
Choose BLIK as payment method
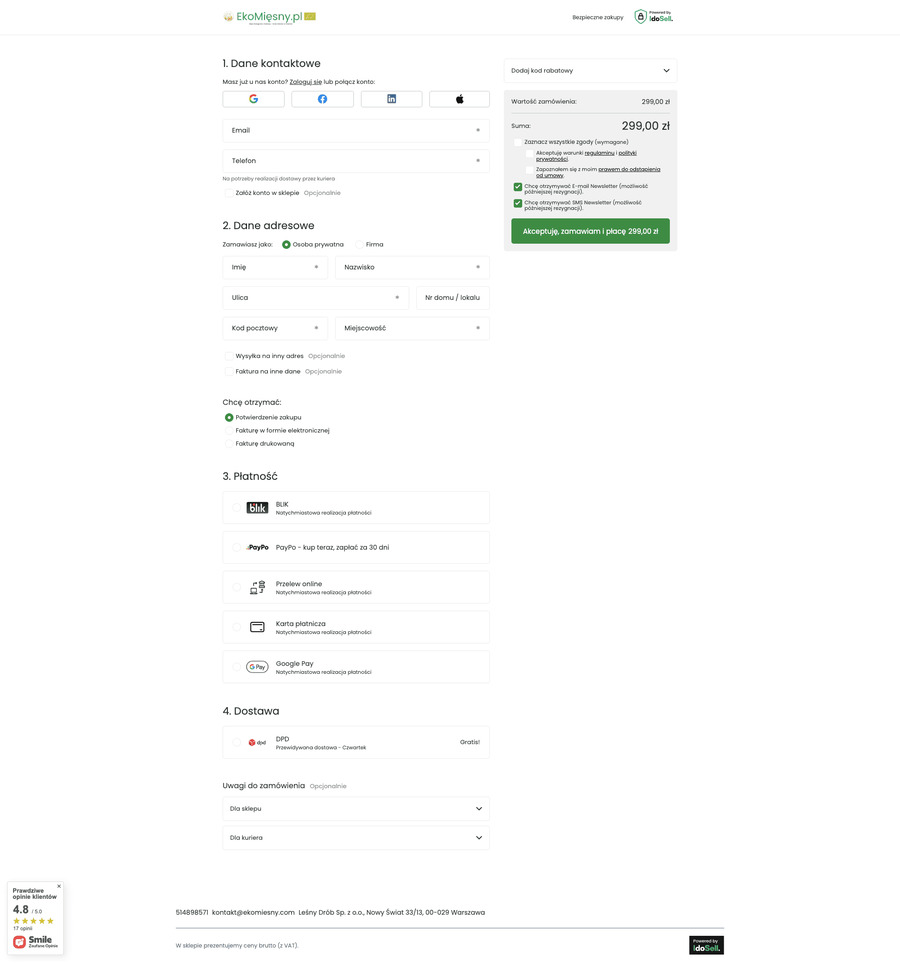(237, 507)
